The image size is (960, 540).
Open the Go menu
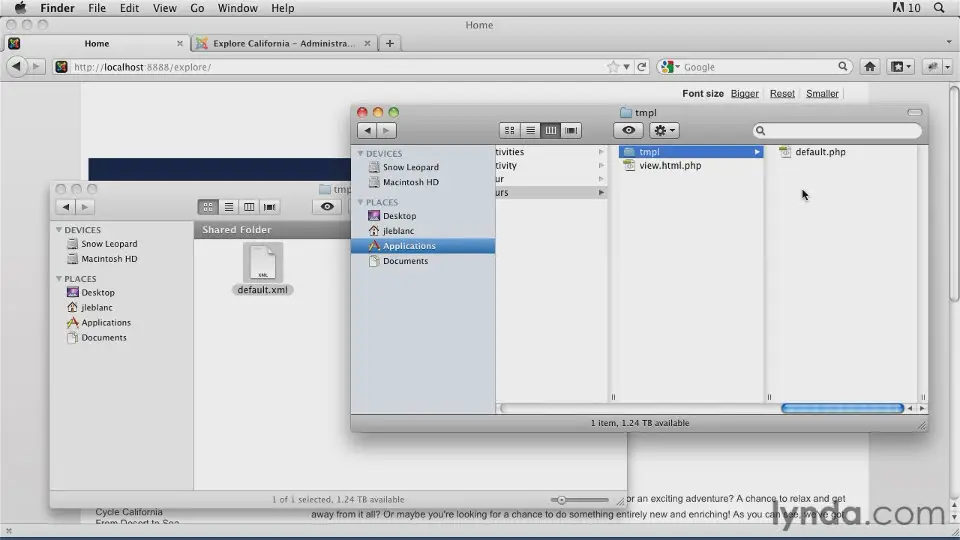(x=197, y=8)
